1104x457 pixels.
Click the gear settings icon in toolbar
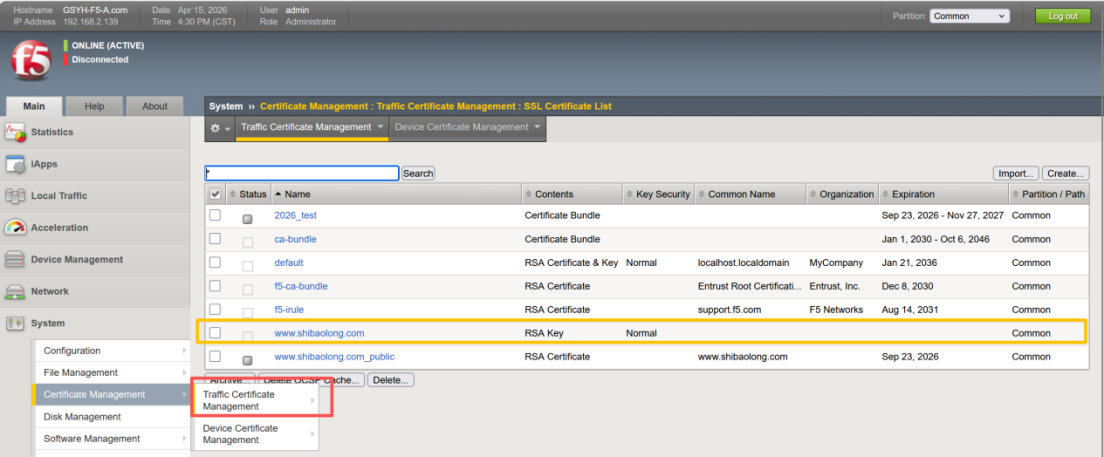pos(216,128)
